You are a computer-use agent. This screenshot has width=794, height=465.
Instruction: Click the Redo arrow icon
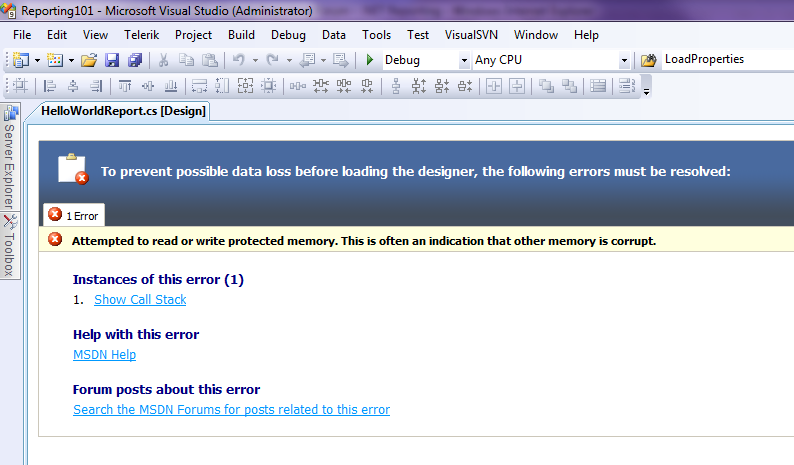[x=272, y=60]
